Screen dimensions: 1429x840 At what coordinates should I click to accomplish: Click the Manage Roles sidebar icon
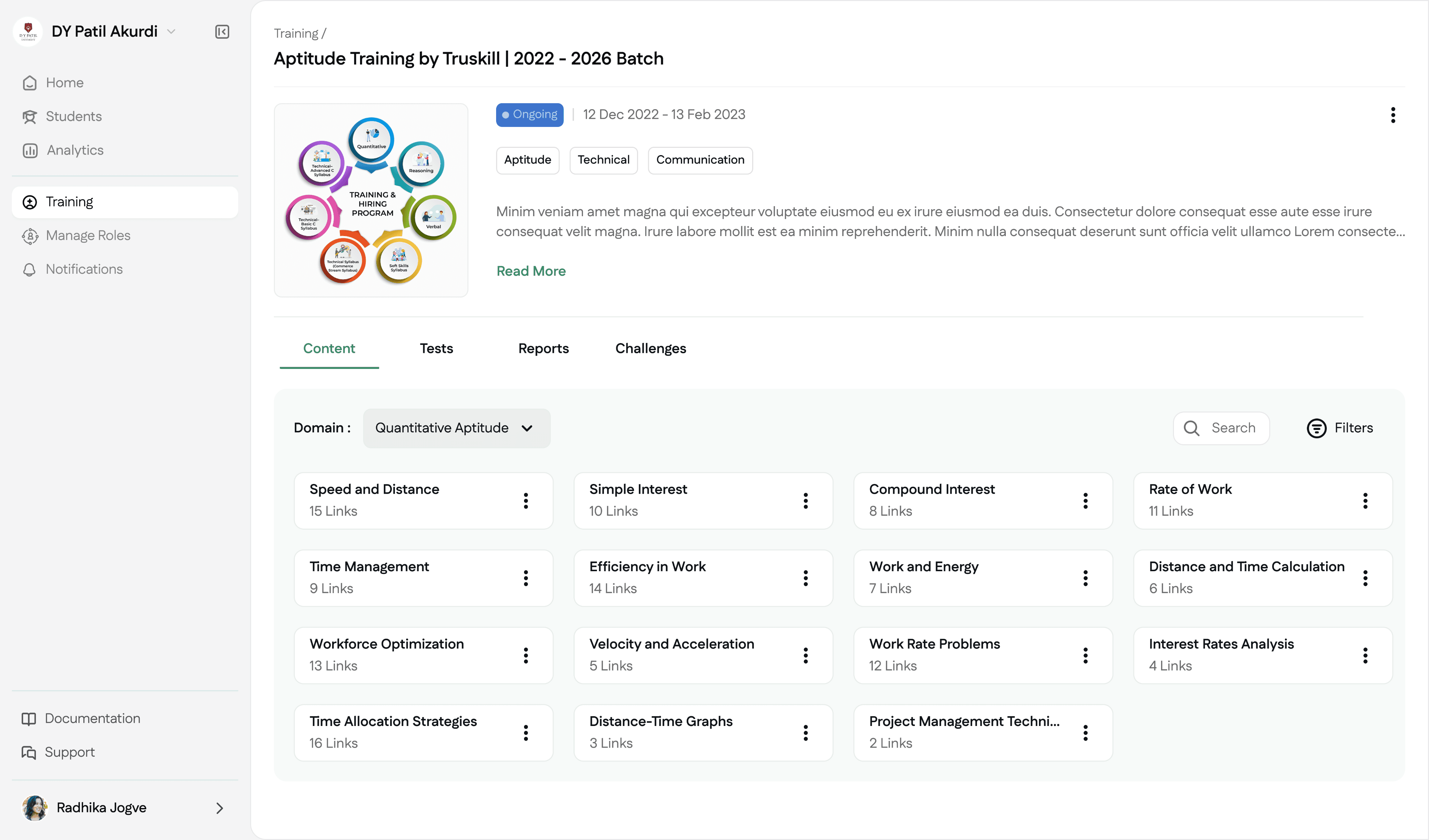pyautogui.click(x=30, y=236)
